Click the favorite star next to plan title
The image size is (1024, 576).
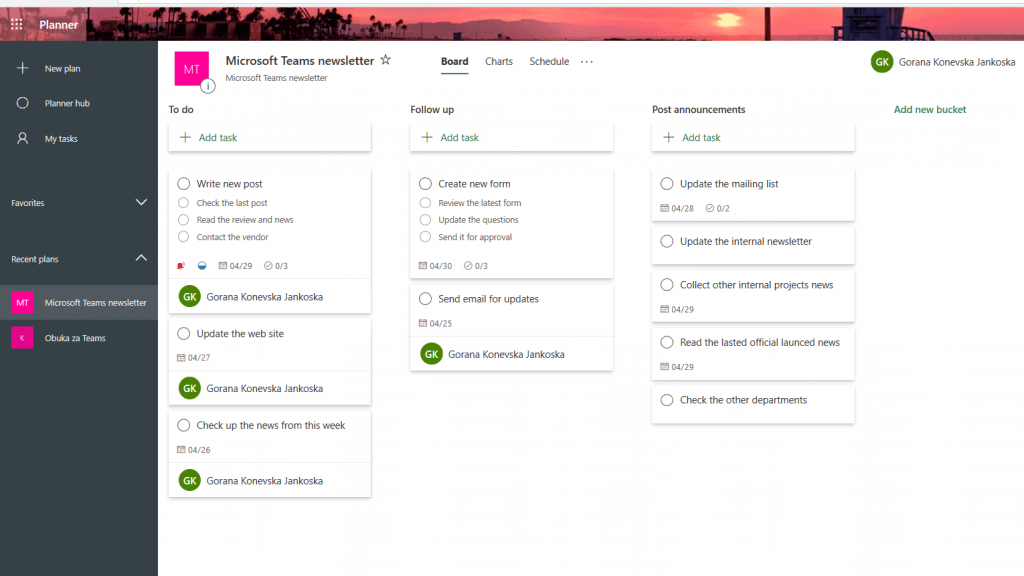(385, 60)
